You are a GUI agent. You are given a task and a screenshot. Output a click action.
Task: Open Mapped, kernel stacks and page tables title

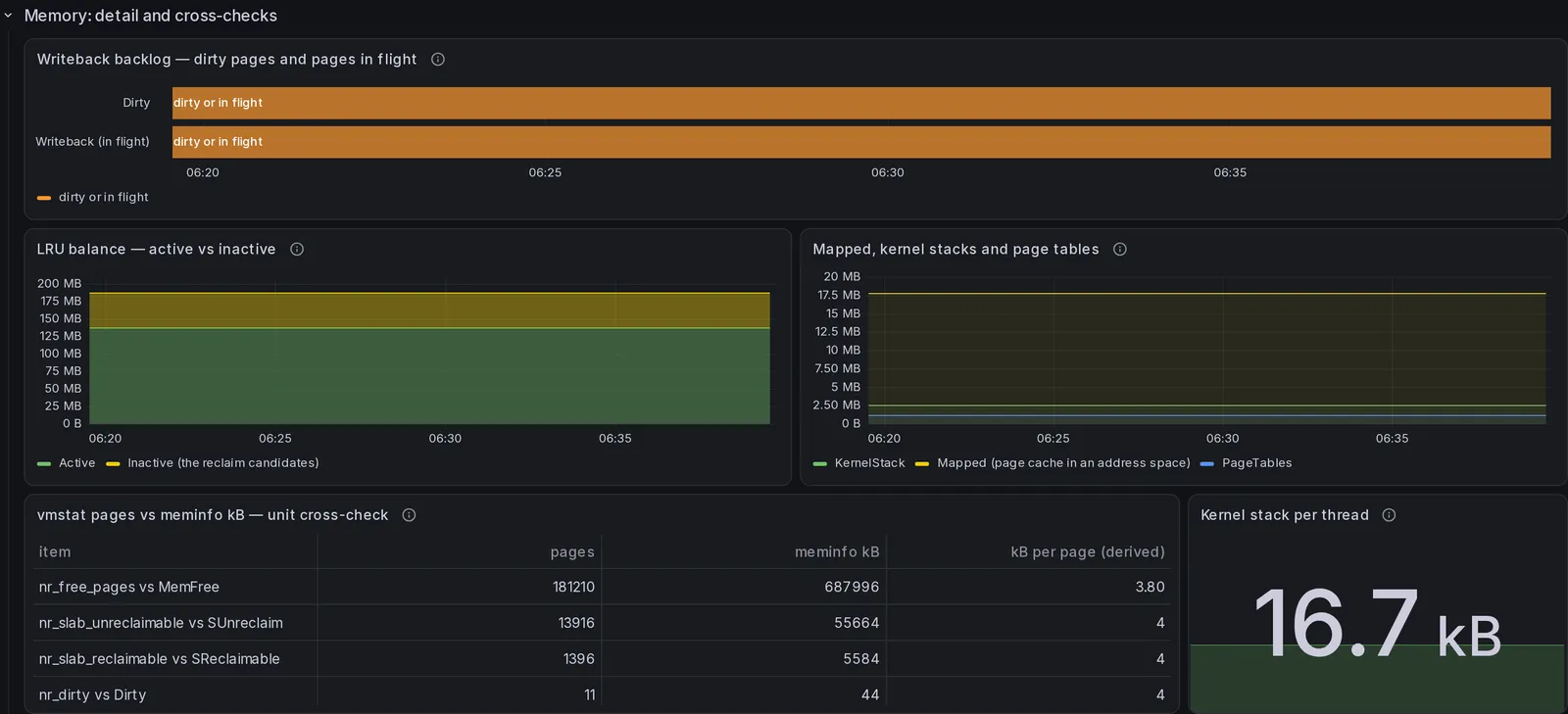point(955,249)
